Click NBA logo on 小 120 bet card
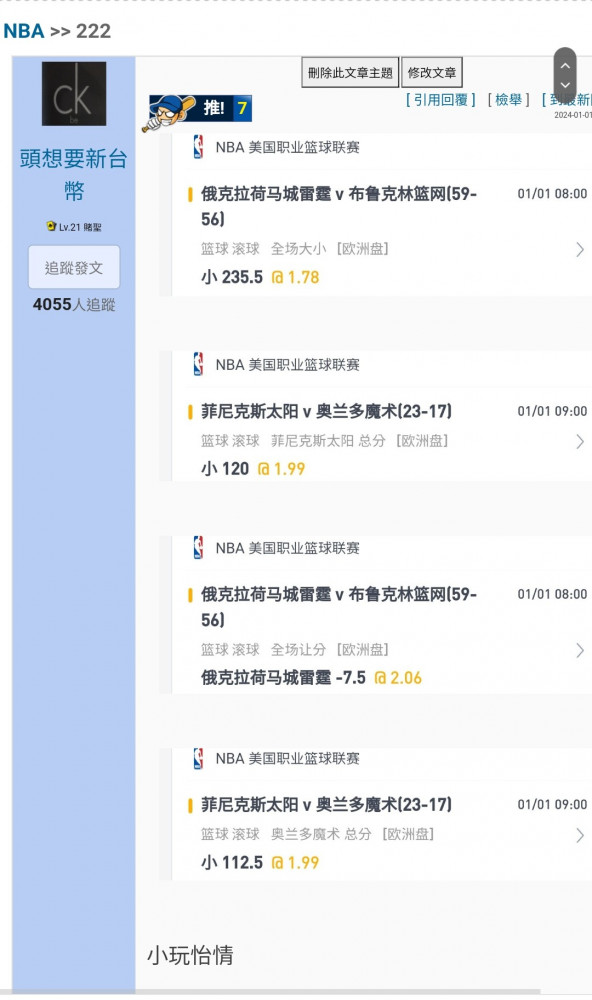This screenshot has height=1000, width=592. (198, 364)
